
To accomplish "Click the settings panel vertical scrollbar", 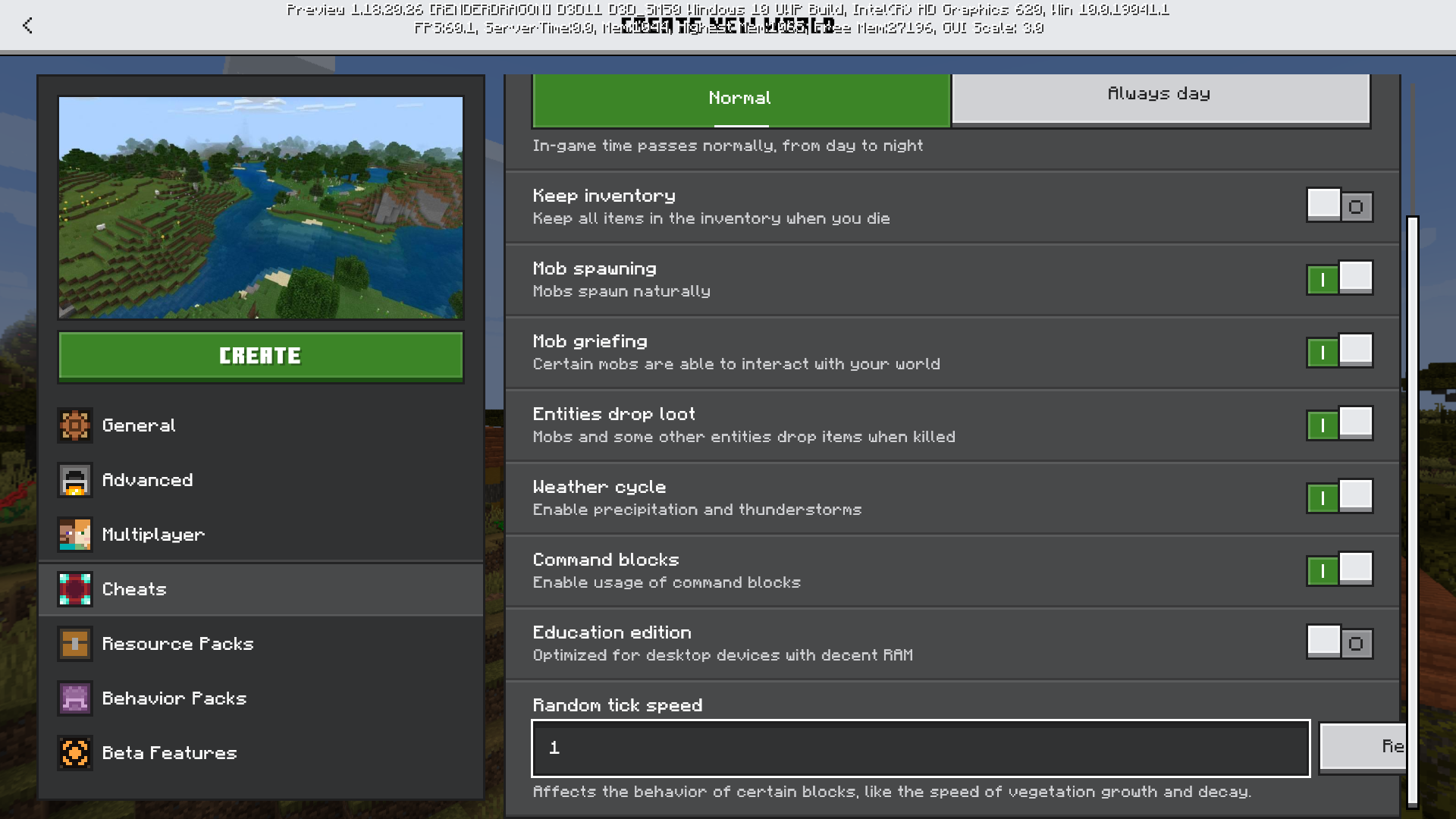I will point(1412,512).
